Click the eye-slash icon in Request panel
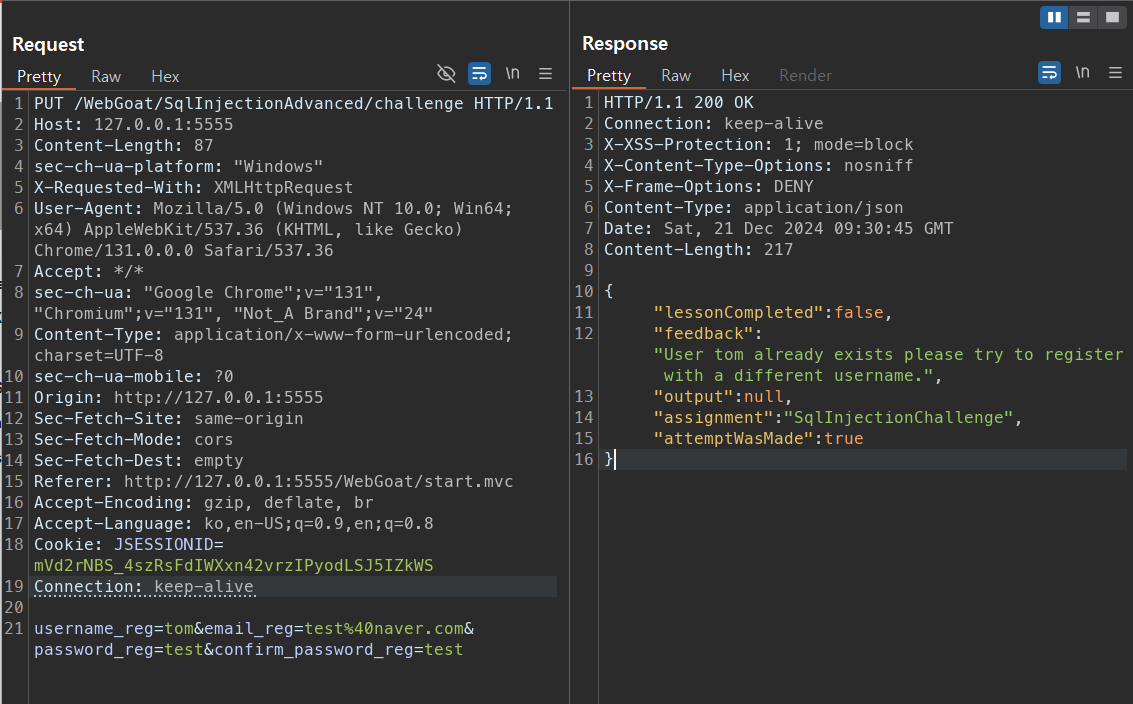This screenshot has height=704, width=1133. pyautogui.click(x=447, y=73)
